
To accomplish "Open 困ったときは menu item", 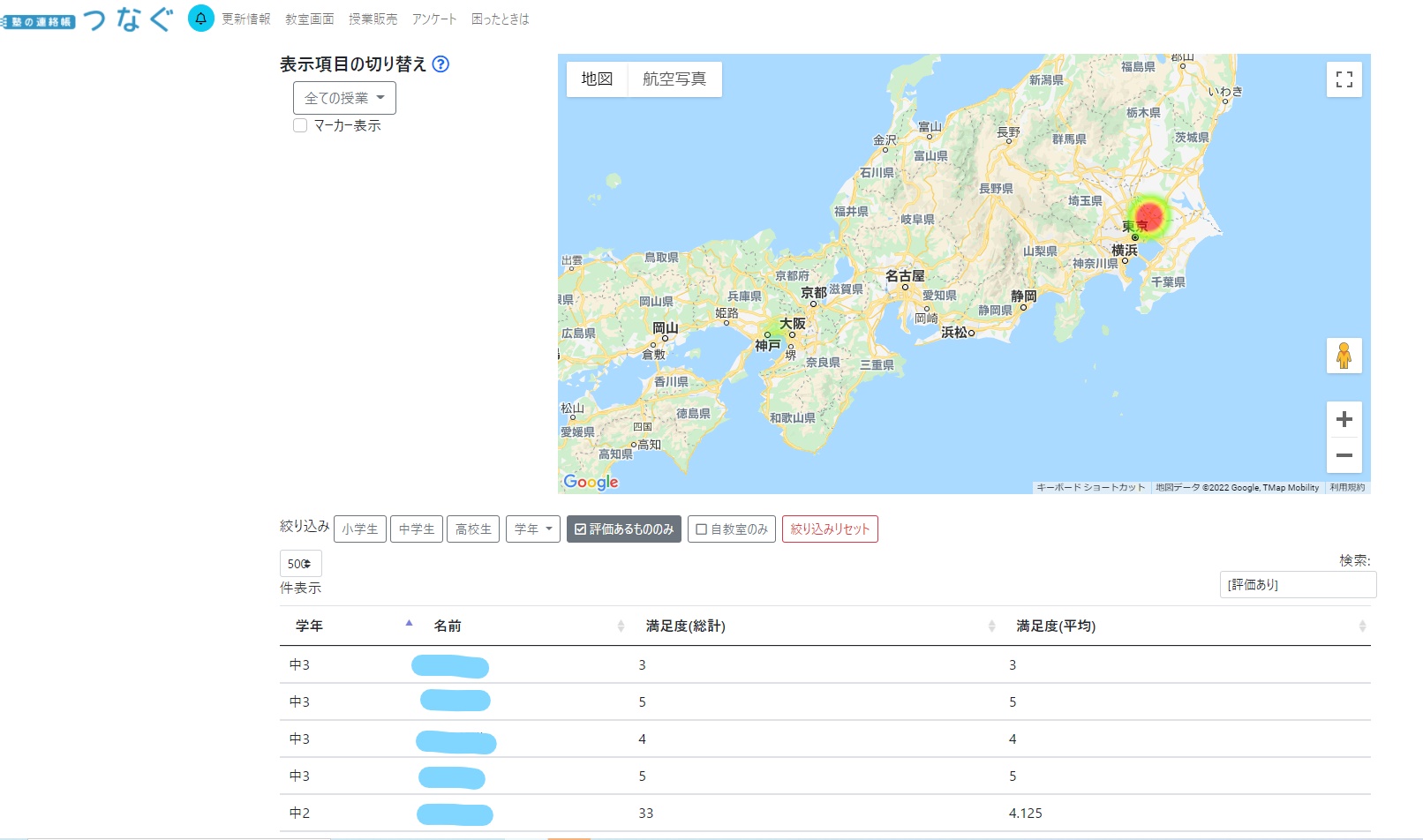I will [x=501, y=19].
